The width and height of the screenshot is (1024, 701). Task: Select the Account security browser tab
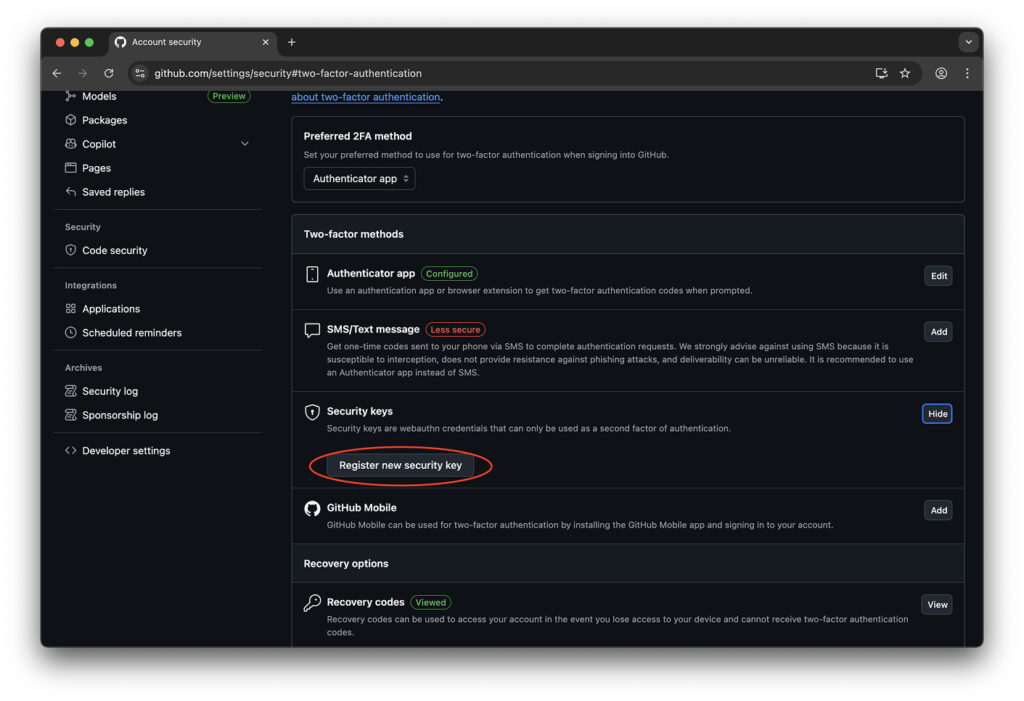(193, 42)
